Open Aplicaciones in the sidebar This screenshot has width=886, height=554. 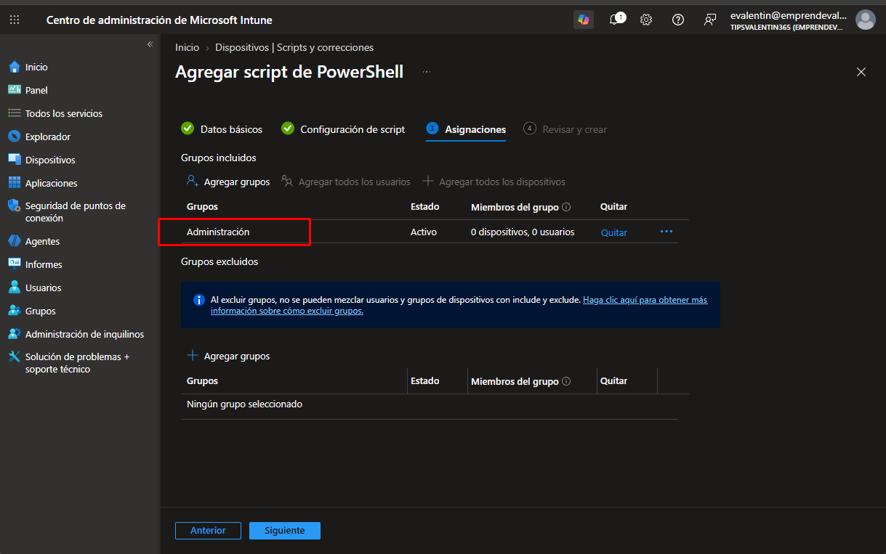pos(51,183)
